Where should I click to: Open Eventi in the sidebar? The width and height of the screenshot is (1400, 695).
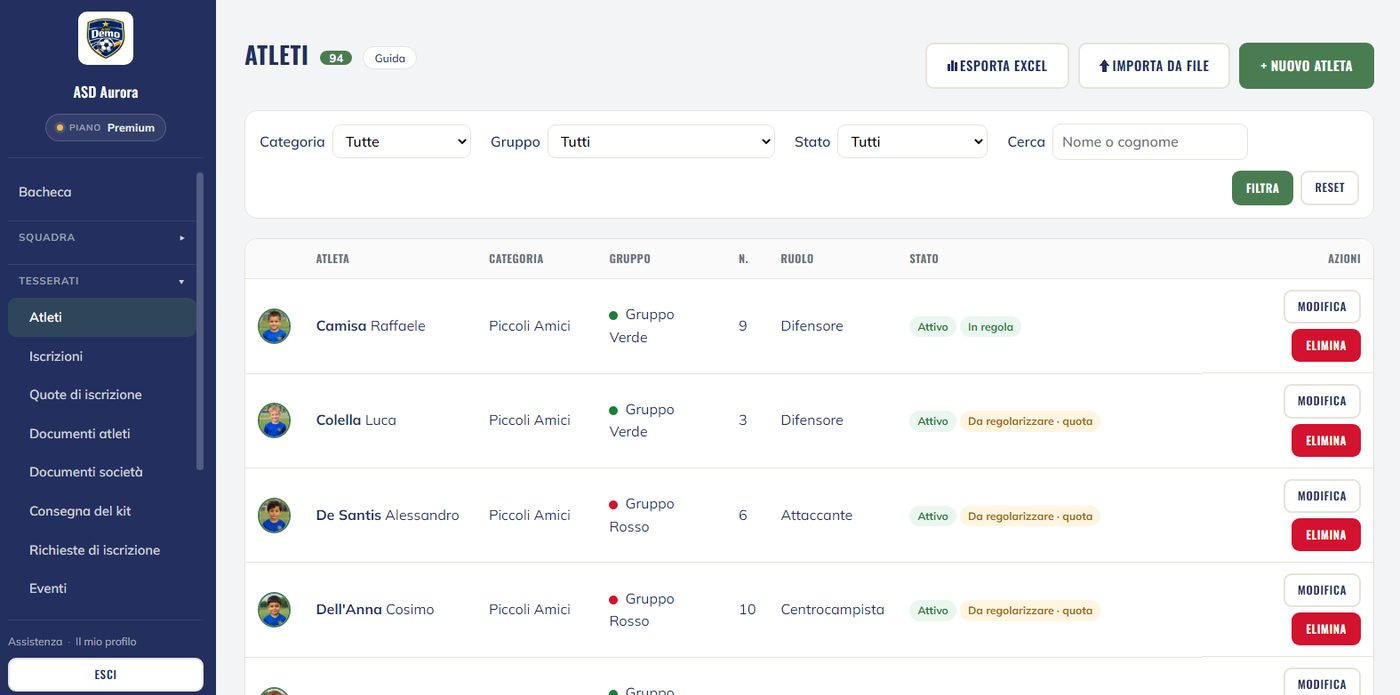tap(102, 588)
